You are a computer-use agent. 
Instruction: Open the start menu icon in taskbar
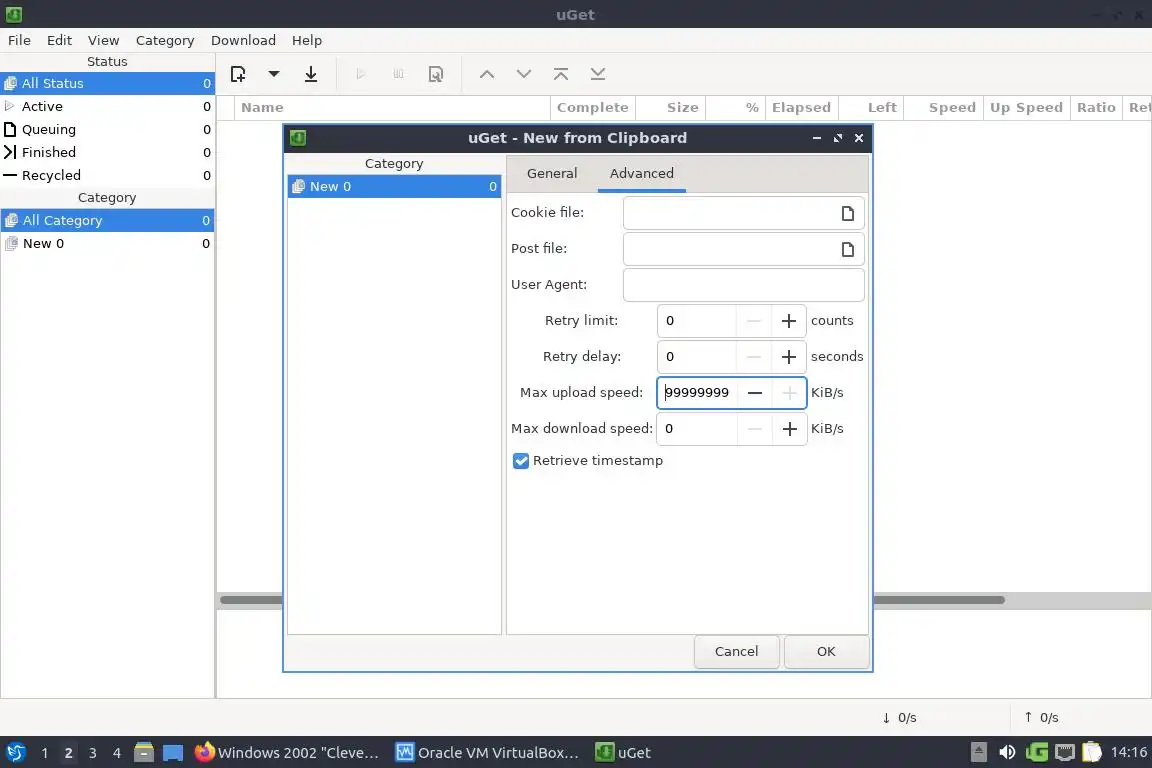coord(15,753)
